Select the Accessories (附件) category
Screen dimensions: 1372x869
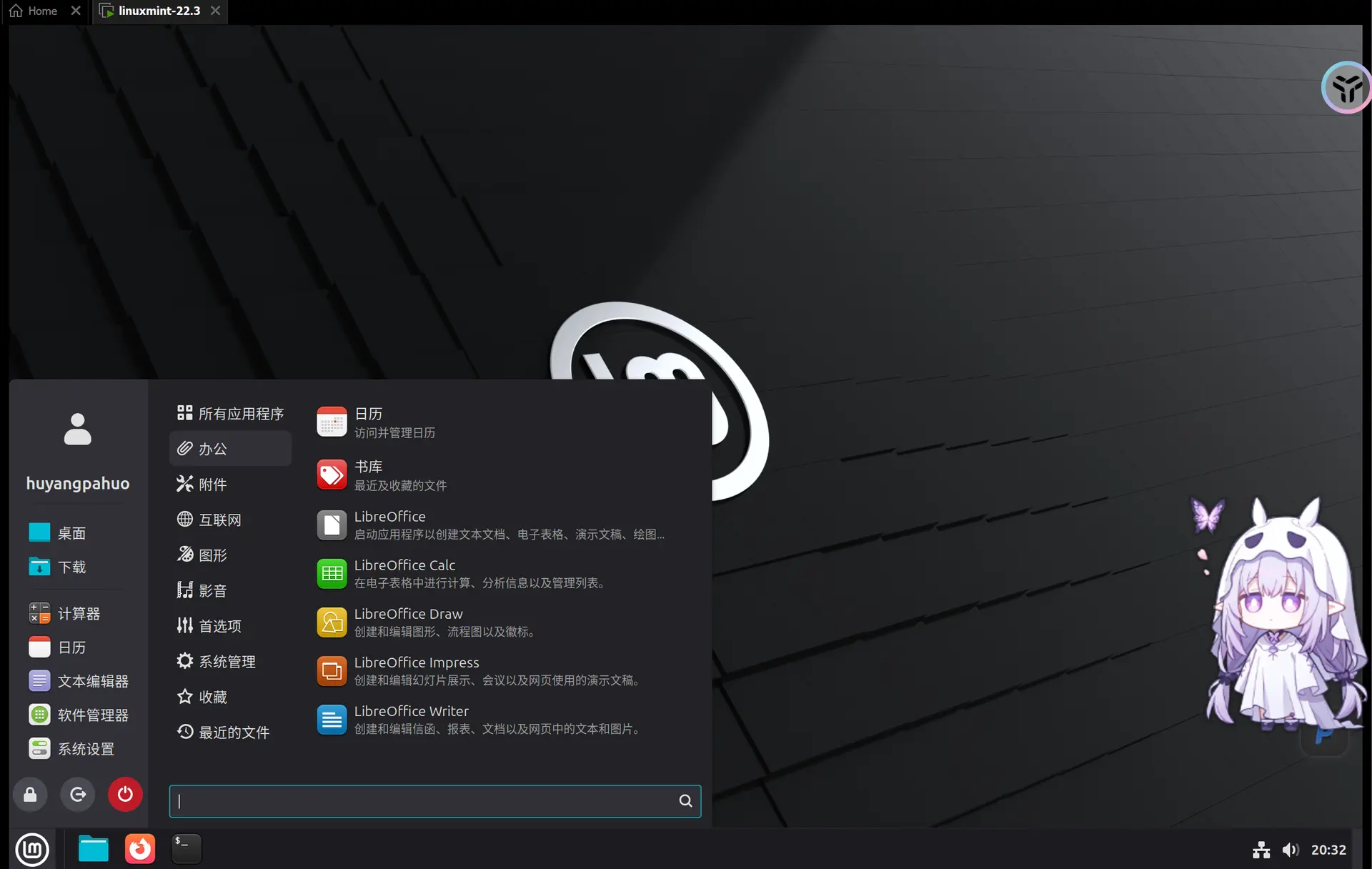[230, 485]
